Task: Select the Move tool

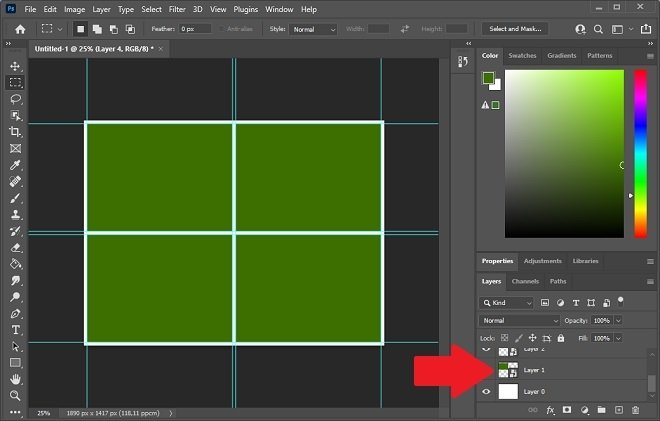Action: [15, 66]
